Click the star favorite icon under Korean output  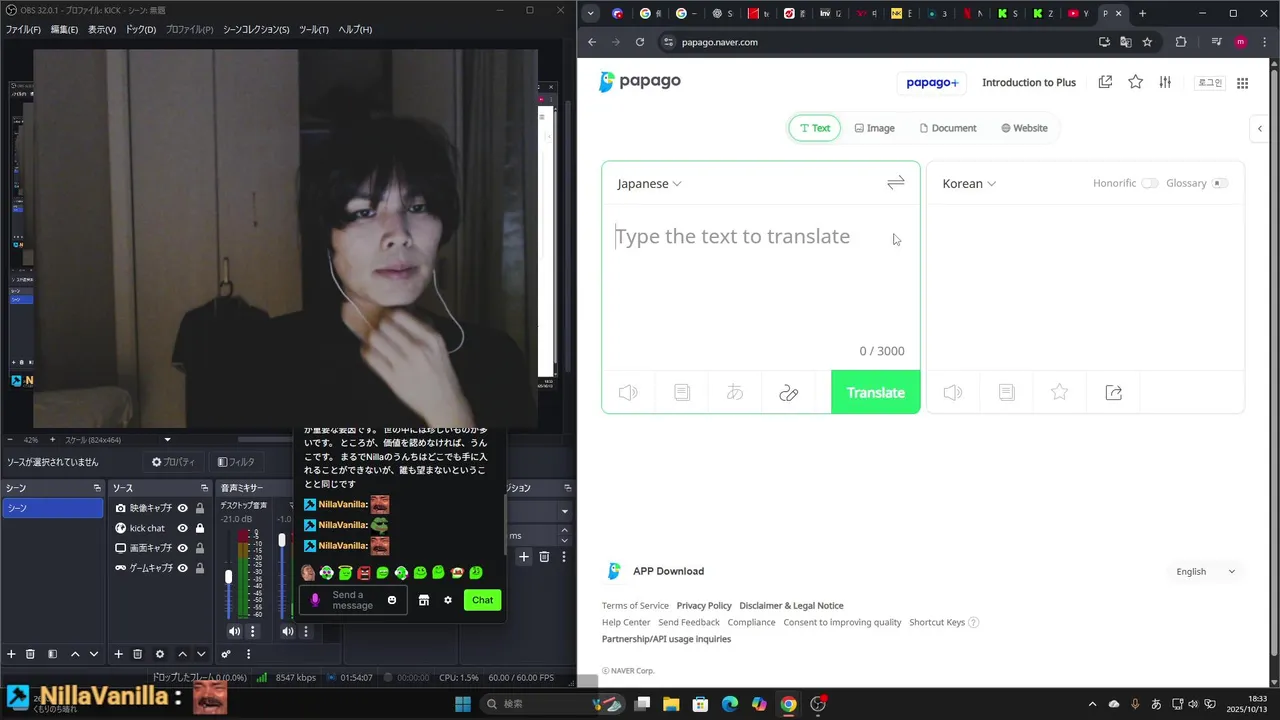[x=1060, y=393]
